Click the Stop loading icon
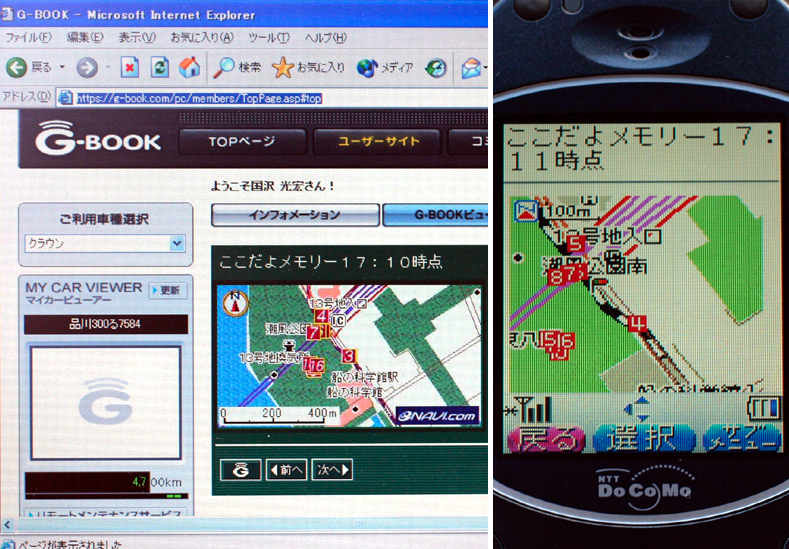This screenshot has height=549, width=789. [x=130, y=67]
